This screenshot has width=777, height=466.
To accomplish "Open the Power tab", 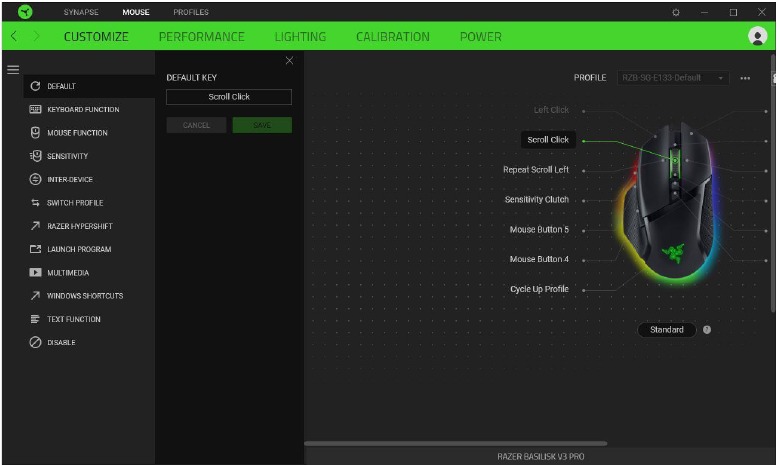I will [480, 37].
